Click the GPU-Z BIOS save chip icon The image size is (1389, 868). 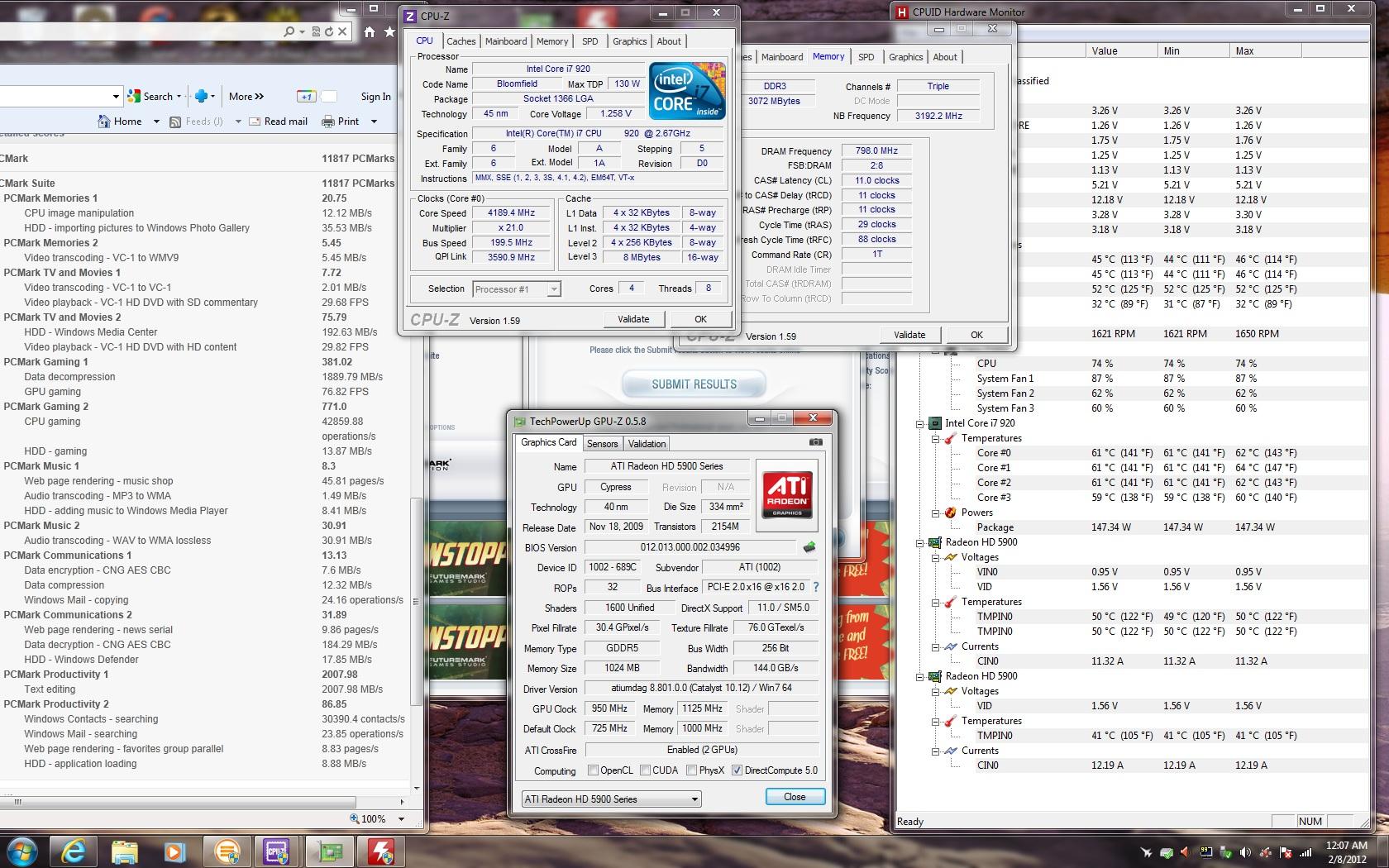pyautogui.click(x=809, y=547)
